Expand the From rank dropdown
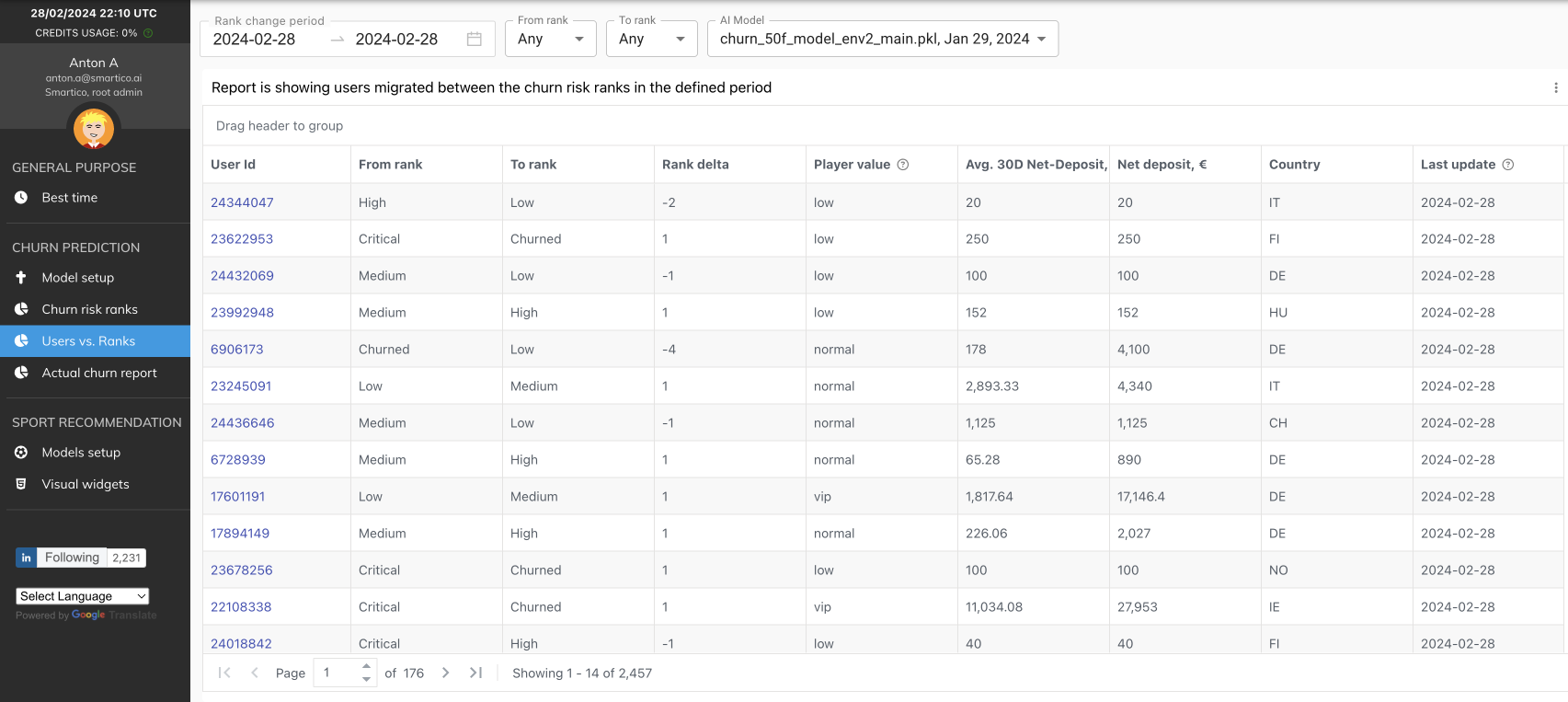This screenshot has width=1568, height=702. tap(550, 39)
